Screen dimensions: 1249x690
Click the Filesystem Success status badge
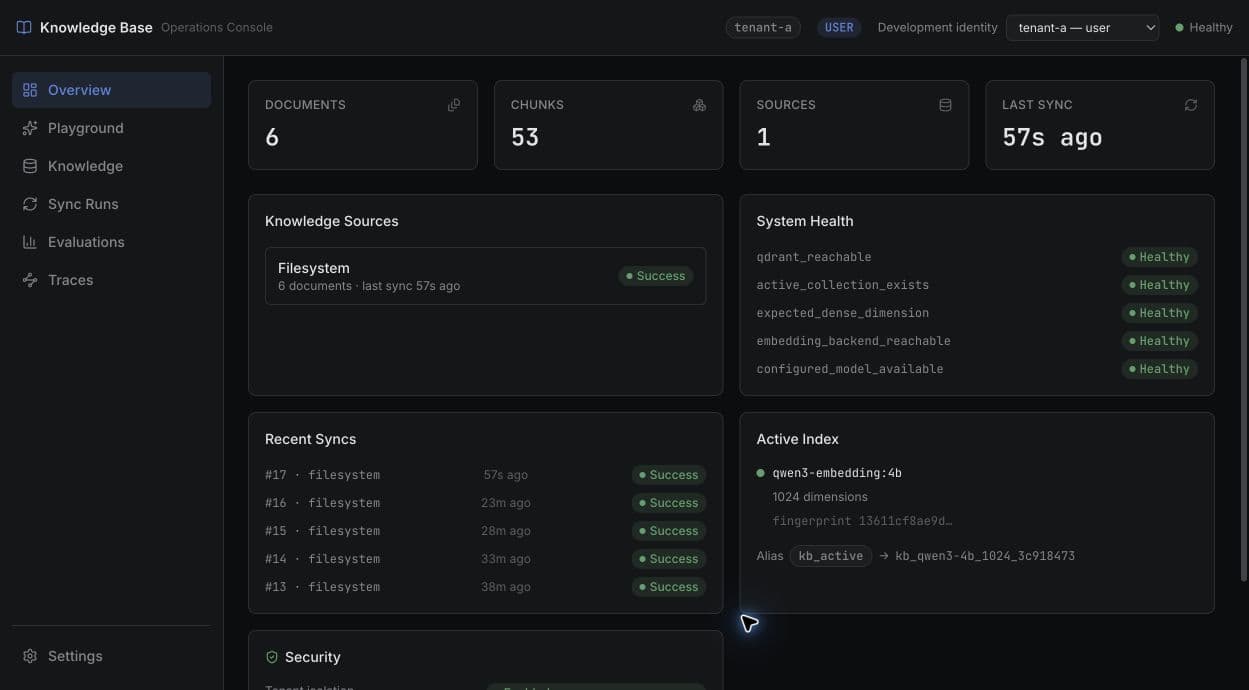coord(655,276)
